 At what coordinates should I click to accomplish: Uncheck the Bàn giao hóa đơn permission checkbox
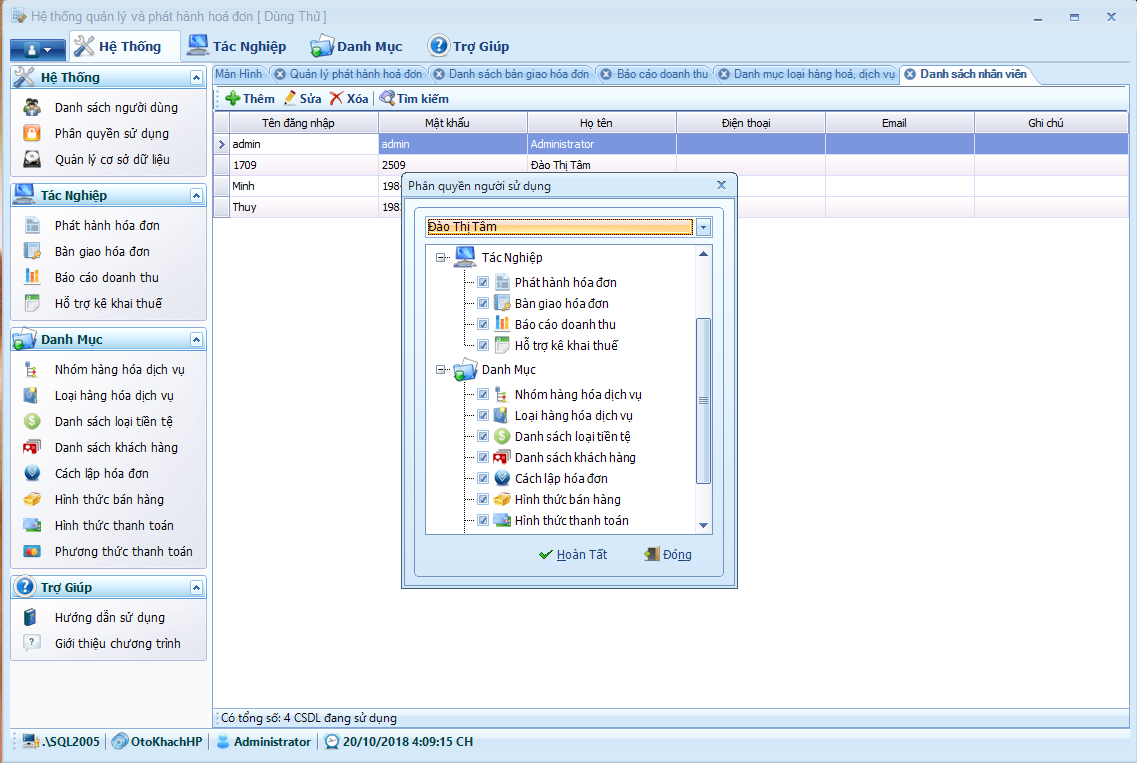tap(483, 304)
